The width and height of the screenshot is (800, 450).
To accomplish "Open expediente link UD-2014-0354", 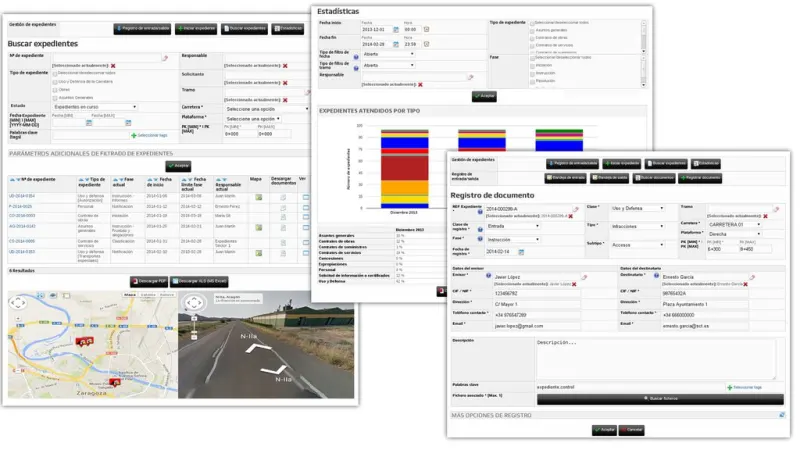I will tap(22, 196).
